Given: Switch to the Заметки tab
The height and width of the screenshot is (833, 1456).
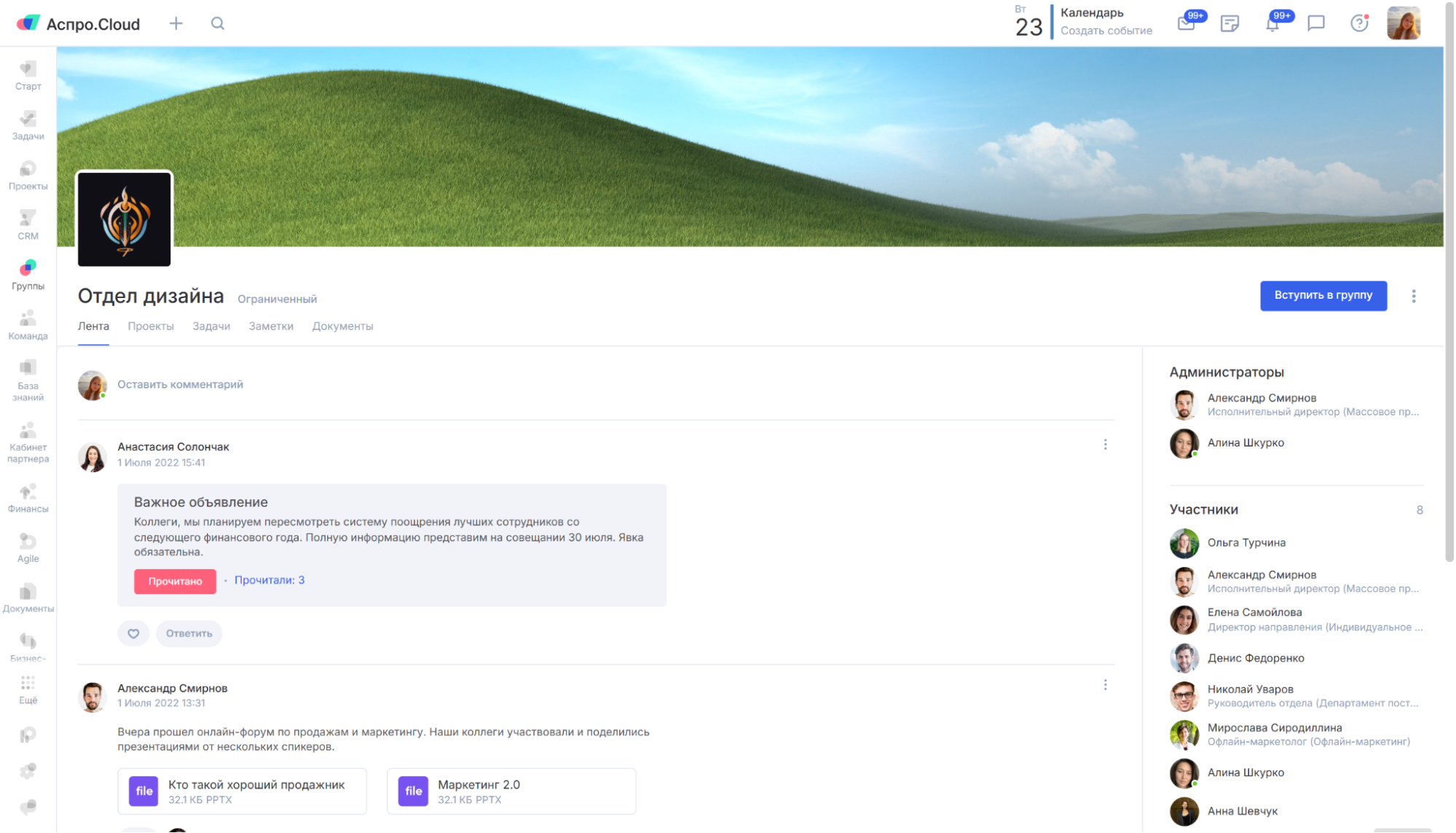Looking at the screenshot, I should [x=271, y=326].
